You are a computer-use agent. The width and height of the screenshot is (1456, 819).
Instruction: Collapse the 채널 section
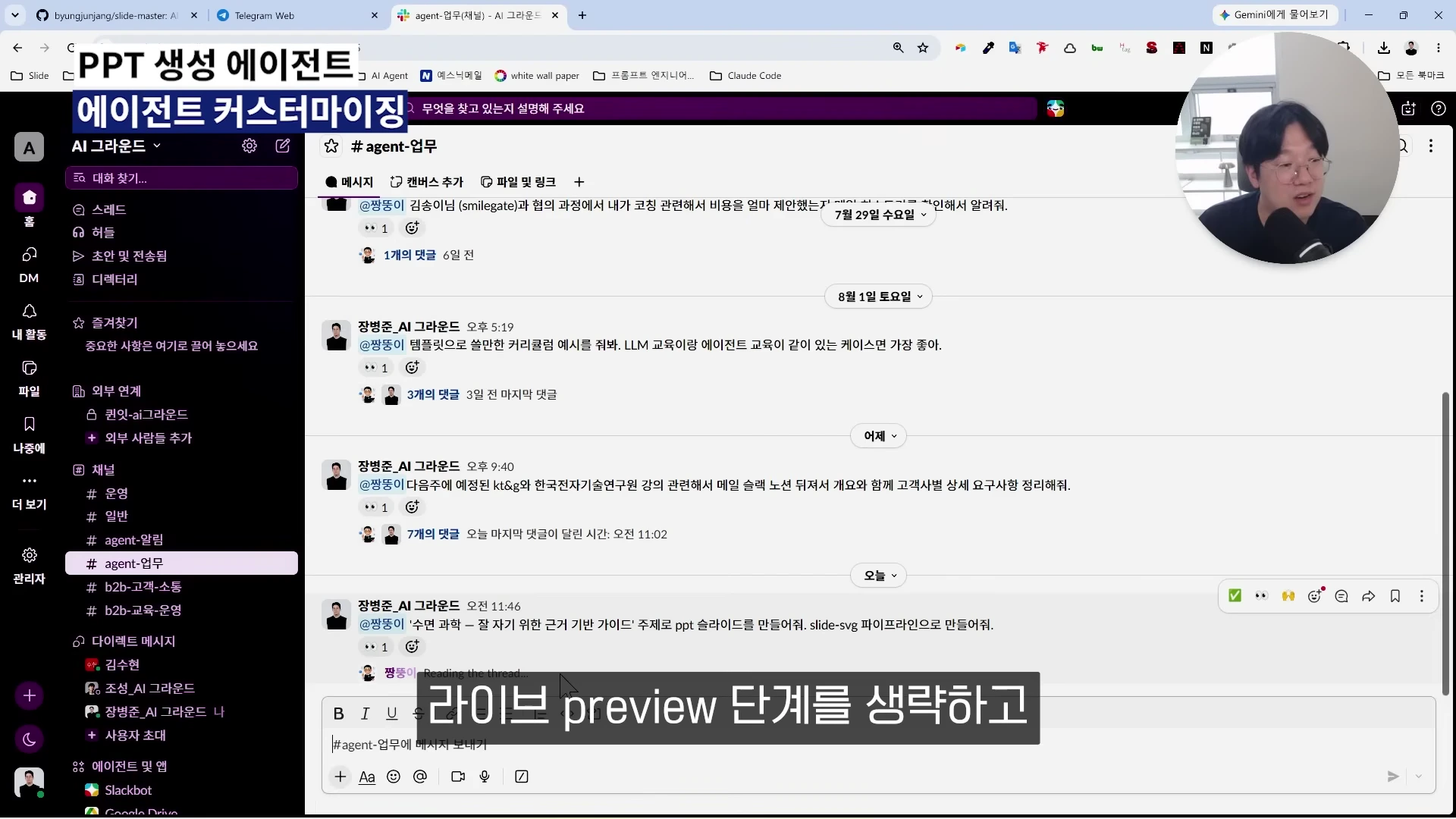103,469
